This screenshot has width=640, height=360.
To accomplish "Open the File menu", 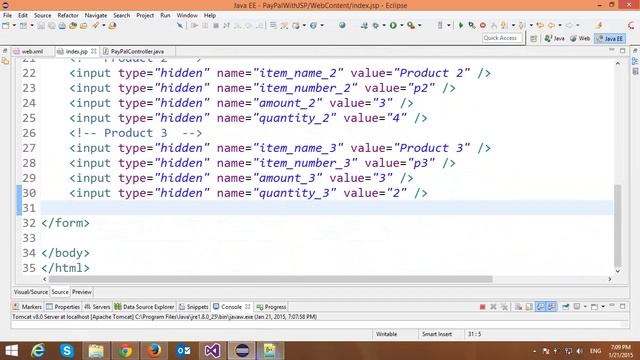I will [x=7, y=15].
